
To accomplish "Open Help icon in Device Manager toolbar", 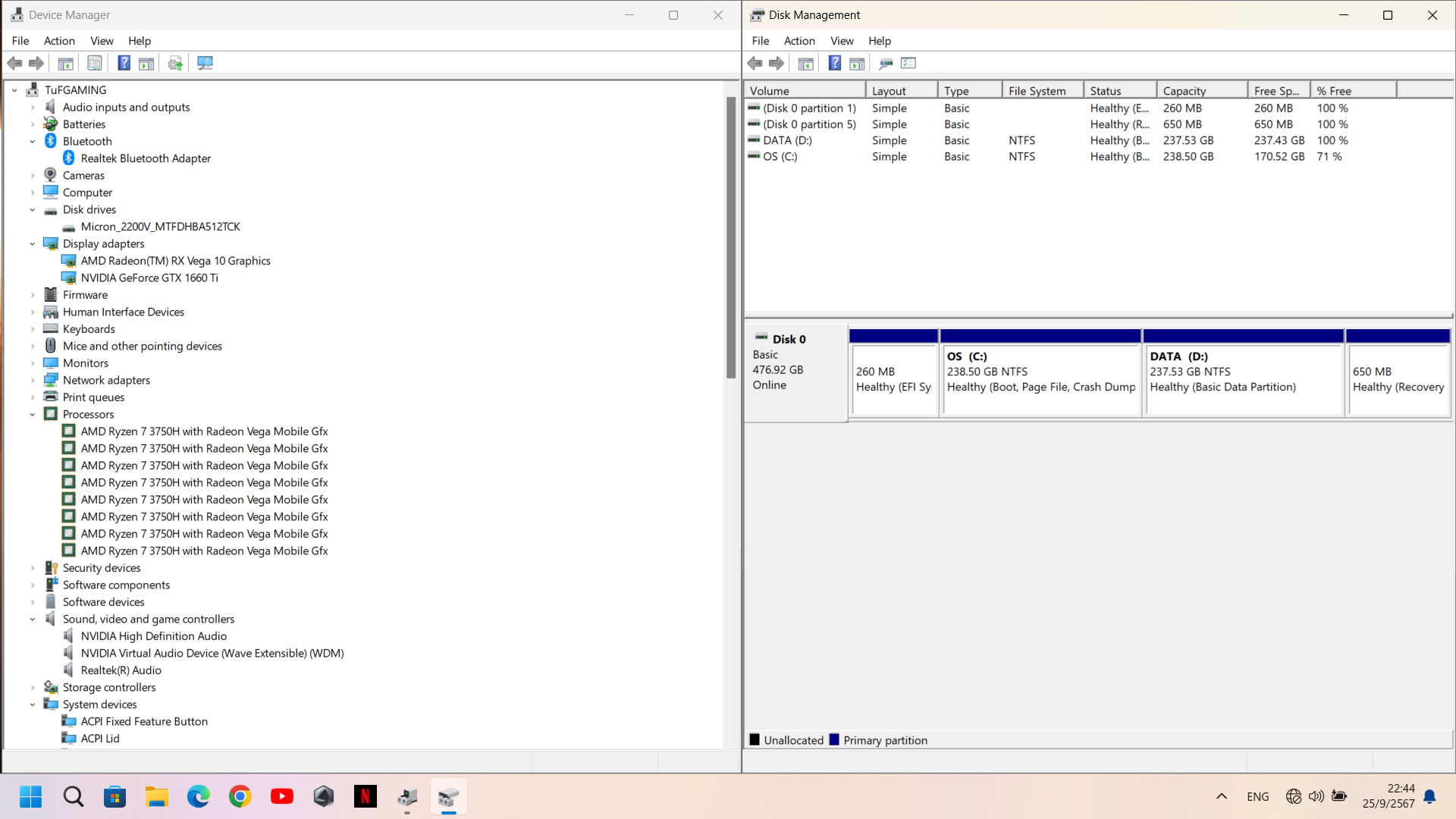I will pos(124,63).
